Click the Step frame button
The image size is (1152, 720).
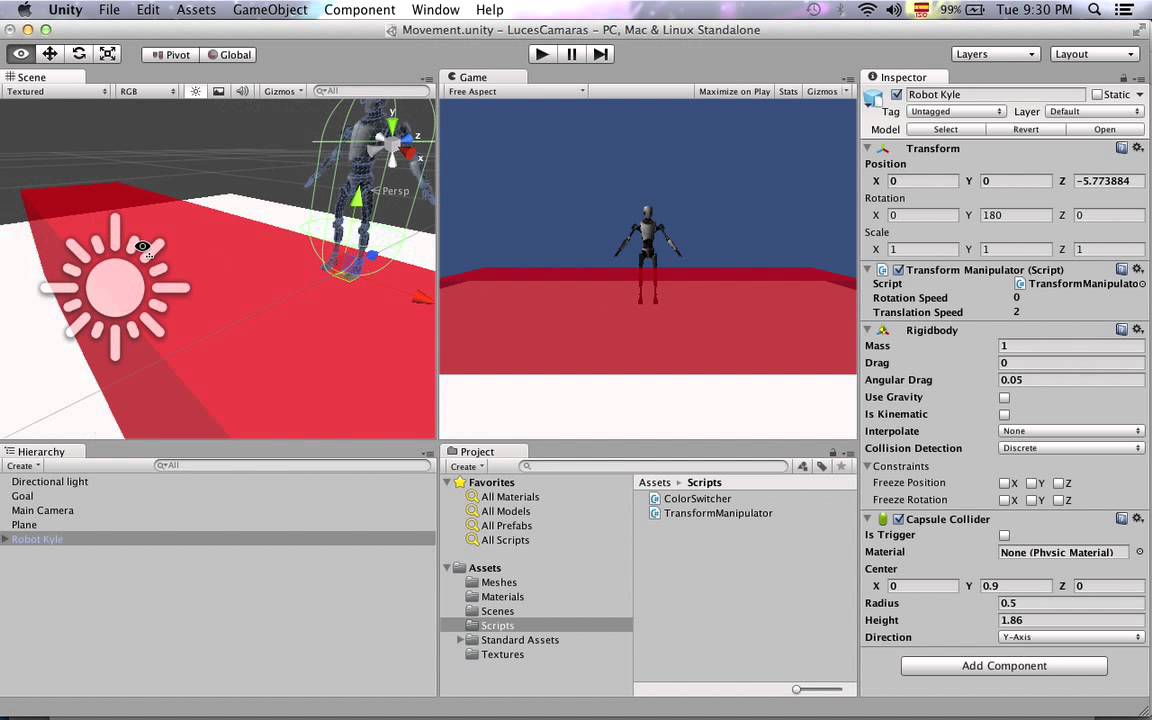[600, 54]
